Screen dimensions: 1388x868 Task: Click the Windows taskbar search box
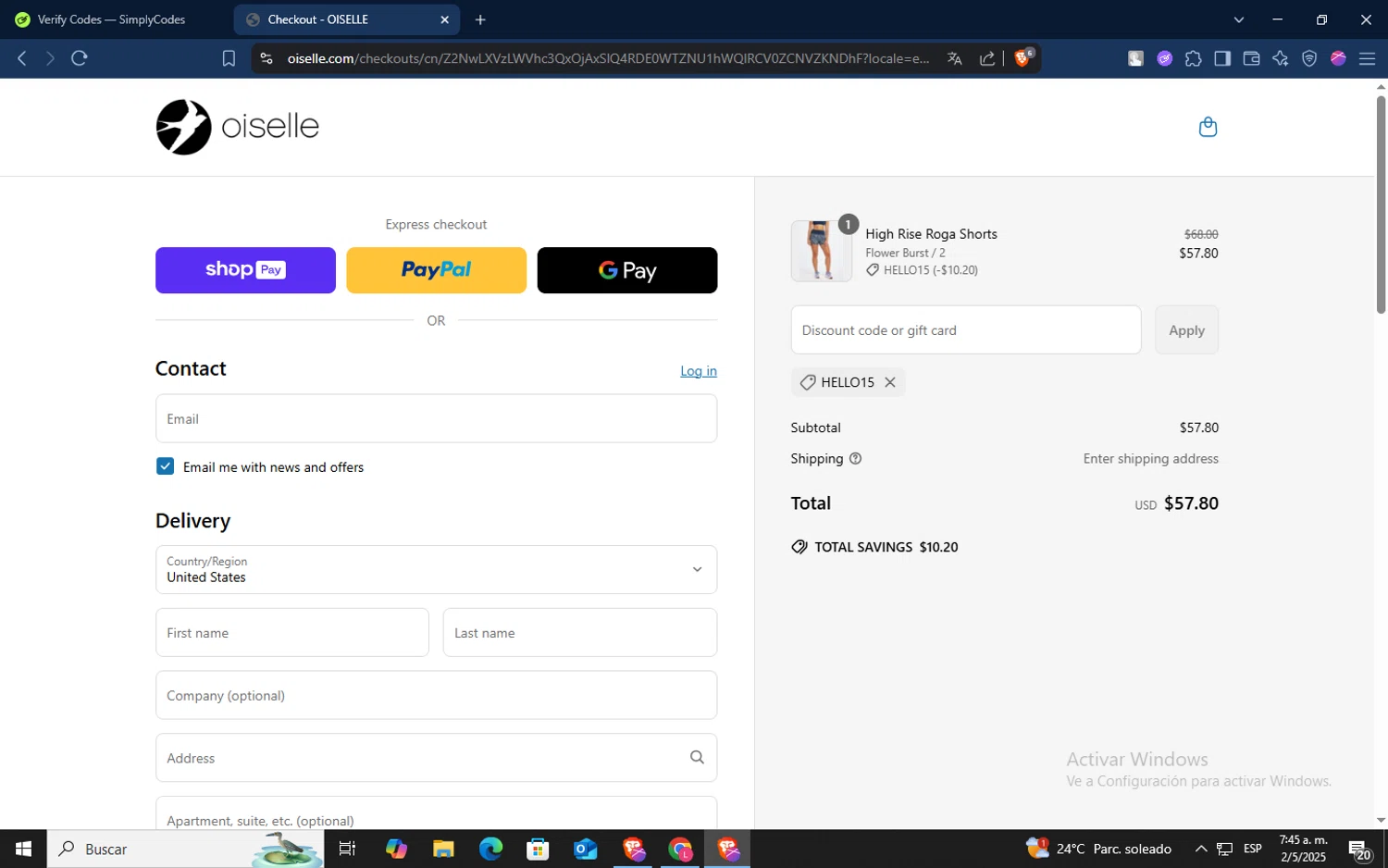(x=185, y=849)
